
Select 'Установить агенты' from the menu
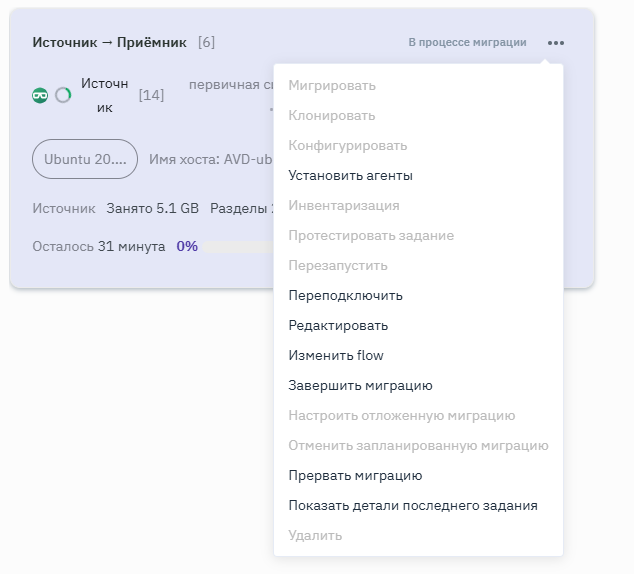[350, 176]
